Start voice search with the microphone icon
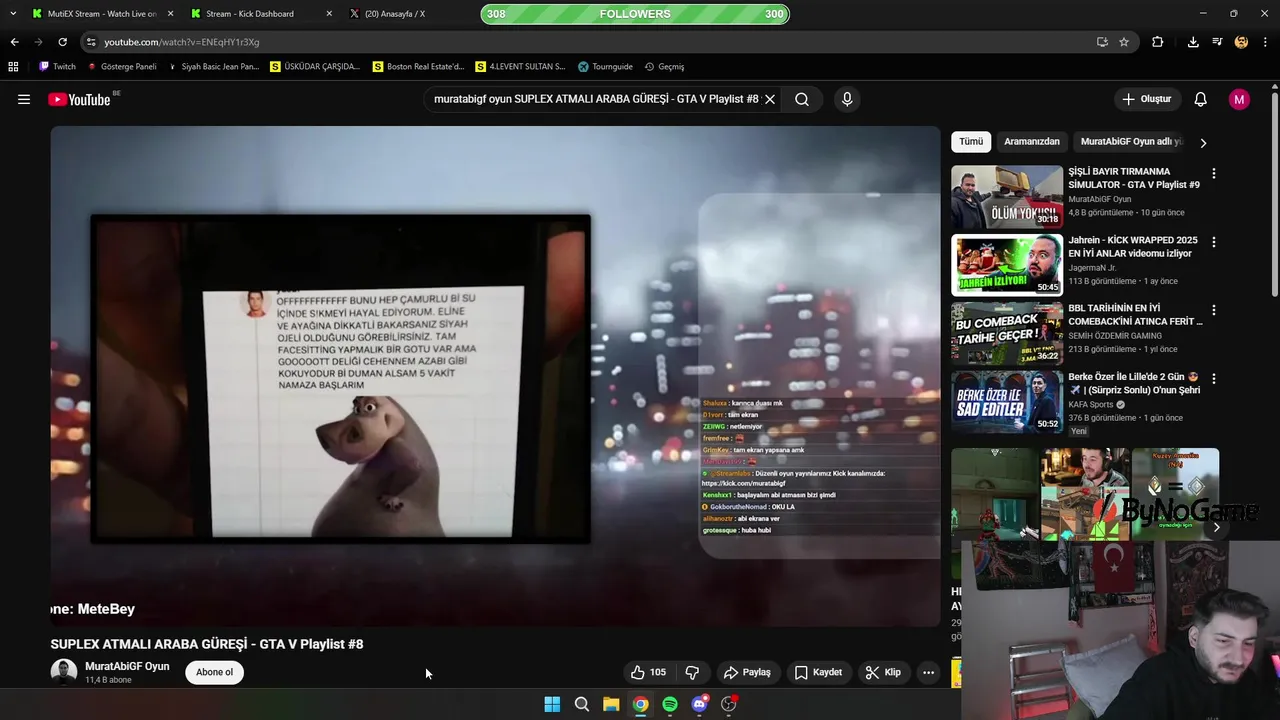 (847, 99)
